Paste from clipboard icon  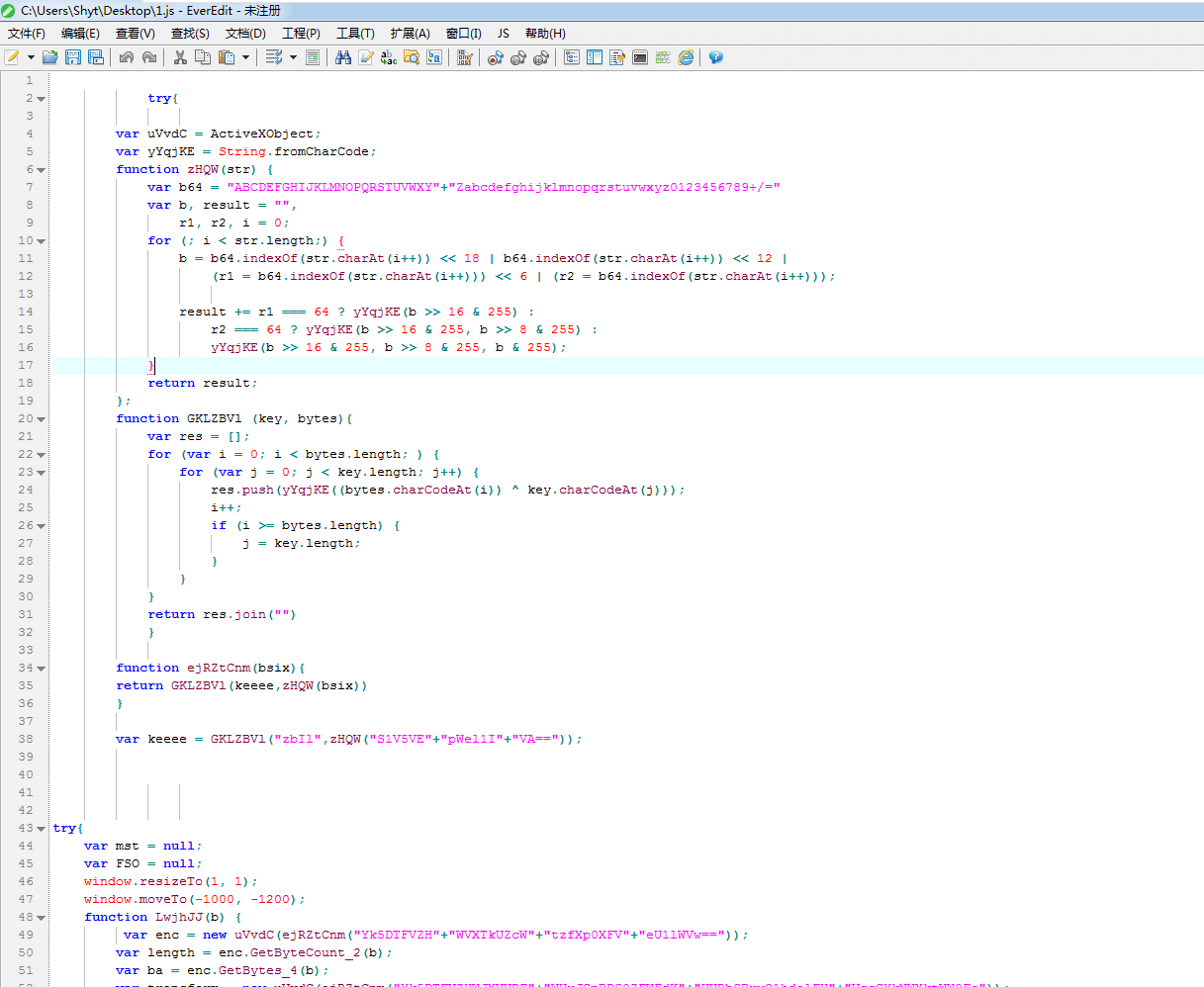click(227, 57)
